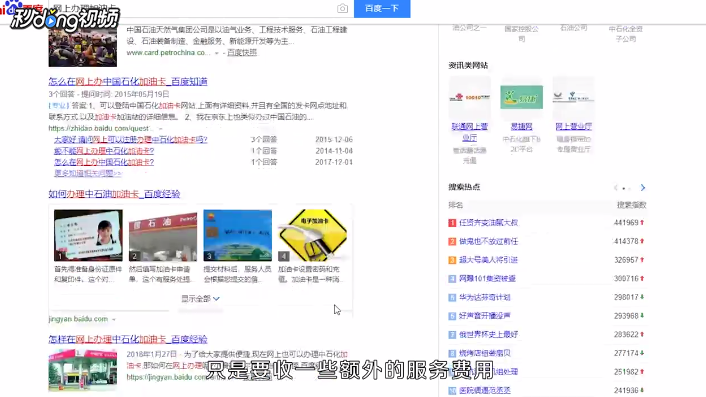Open result 怎样在网上办理中石化加油卡_百度经验
The height and width of the screenshot is (397, 706).
(x=128, y=339)
